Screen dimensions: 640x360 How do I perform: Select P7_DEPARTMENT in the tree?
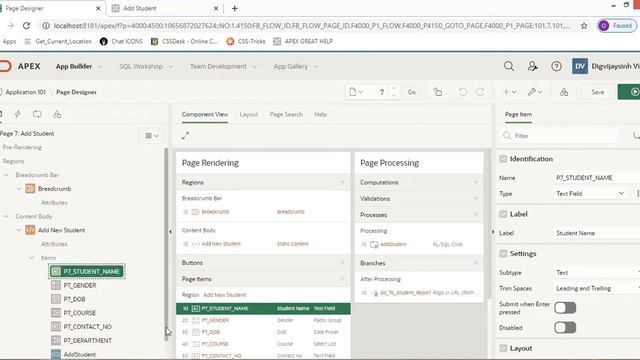pyautogui.click(x=87, y=340)
